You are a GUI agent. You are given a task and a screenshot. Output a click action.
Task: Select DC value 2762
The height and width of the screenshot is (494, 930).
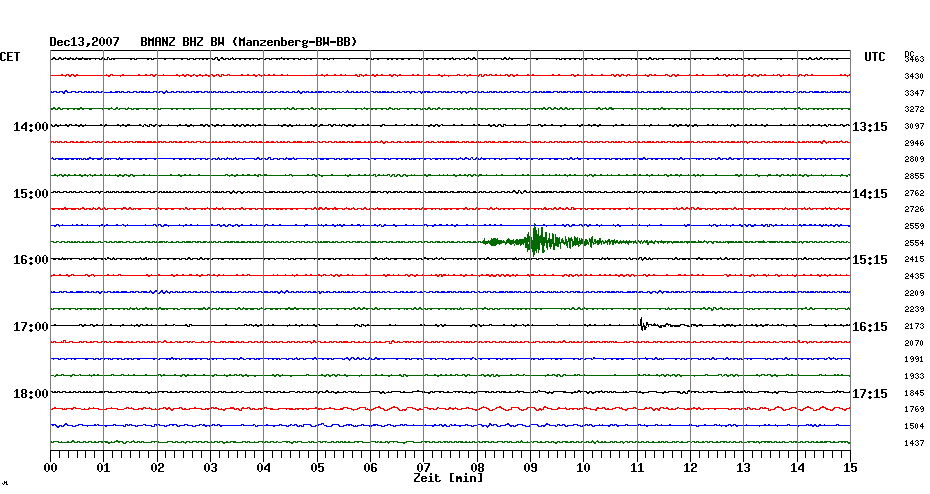point(914,193)
